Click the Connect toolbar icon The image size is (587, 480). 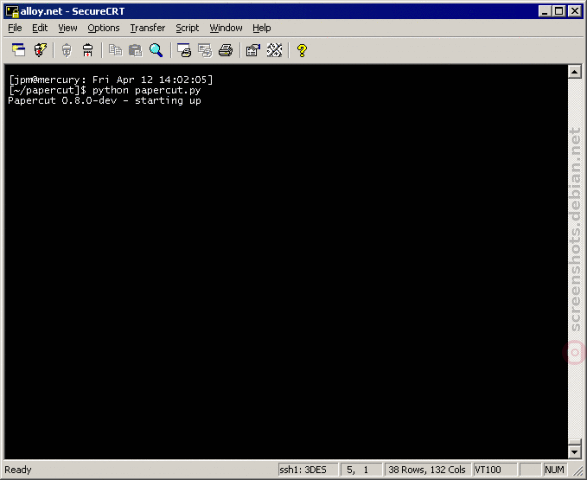point(18,50)
